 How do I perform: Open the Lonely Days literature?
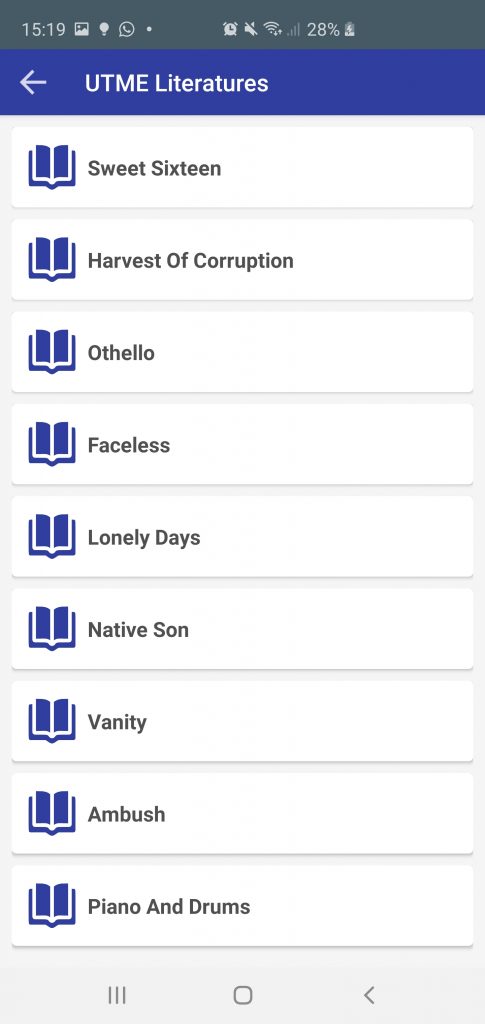(x=242, y=537)
